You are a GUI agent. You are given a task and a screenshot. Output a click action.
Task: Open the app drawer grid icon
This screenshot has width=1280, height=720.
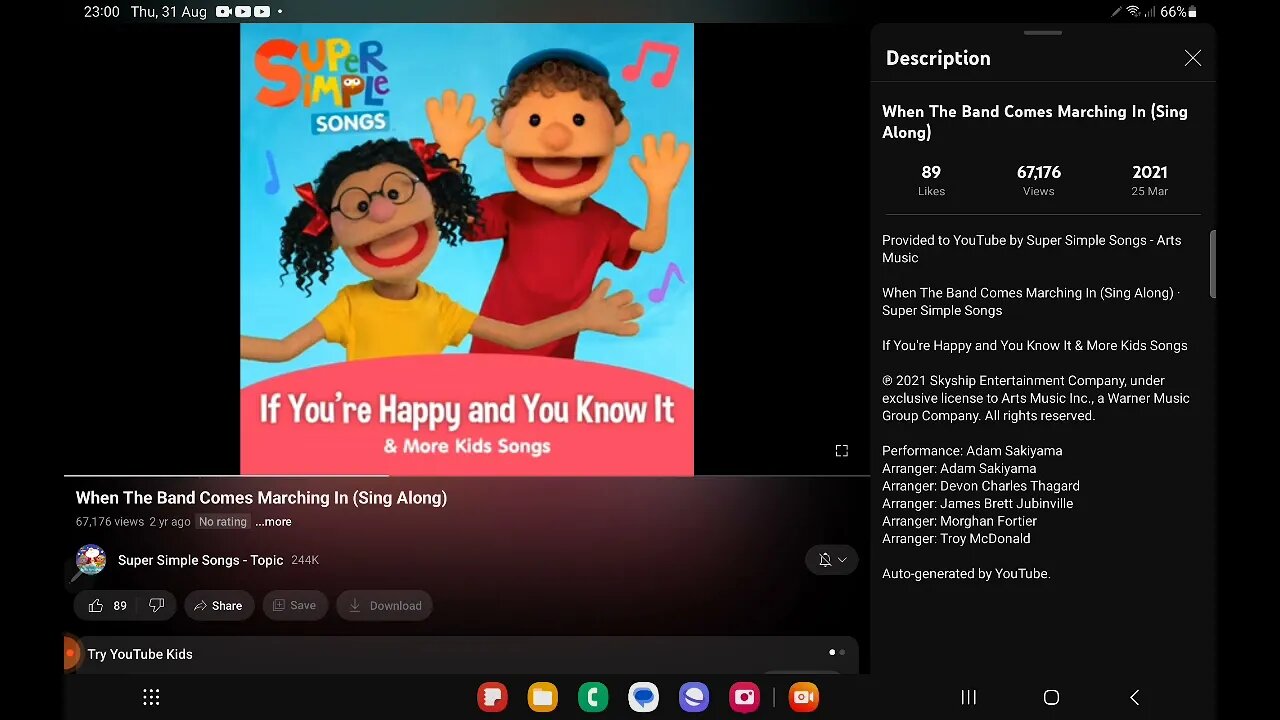(x=151, y=697)
